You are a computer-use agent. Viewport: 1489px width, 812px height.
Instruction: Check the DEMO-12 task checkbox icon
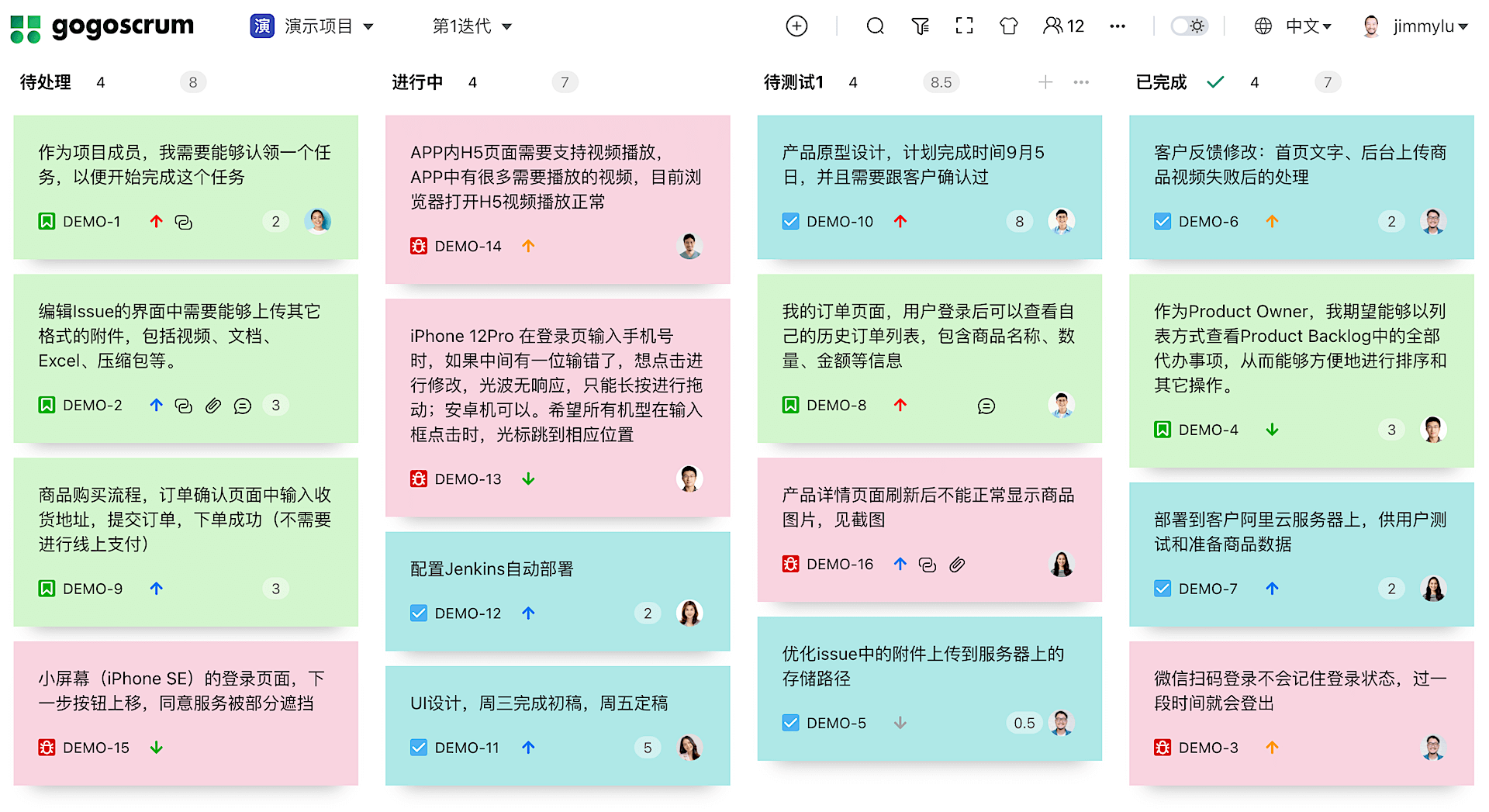click(418, 613)
